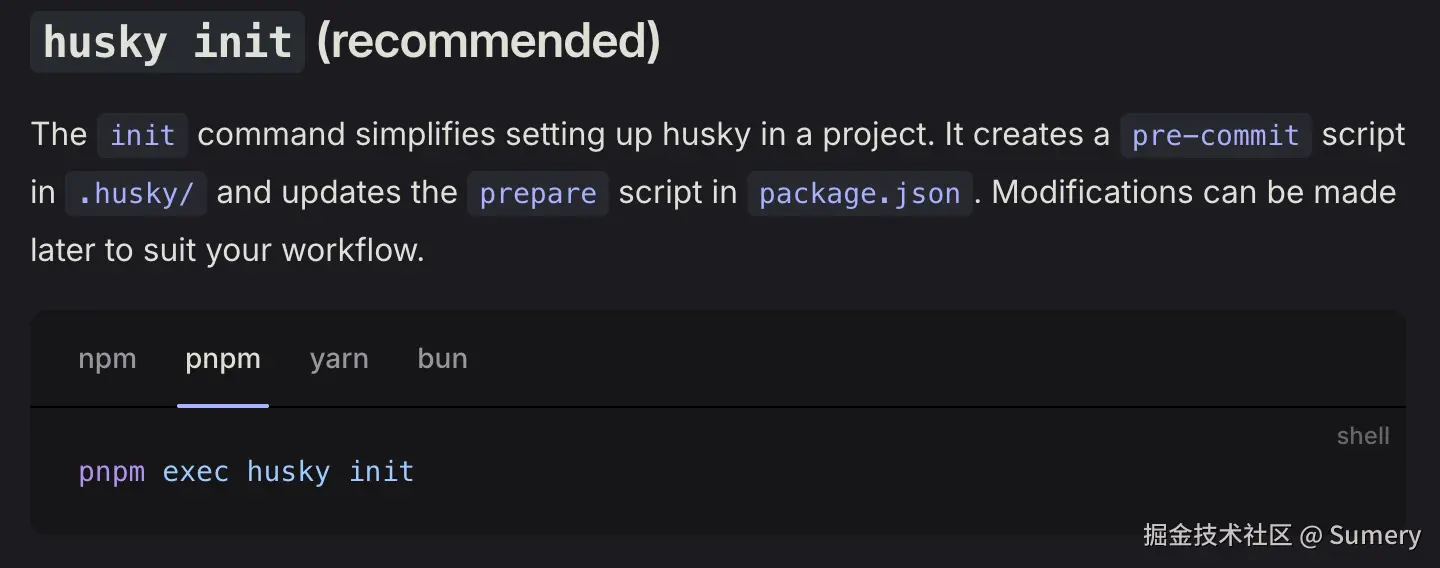Click "exec" in the shell command
Viewport: 1440px width, 568px height.
tap(196, 472)
